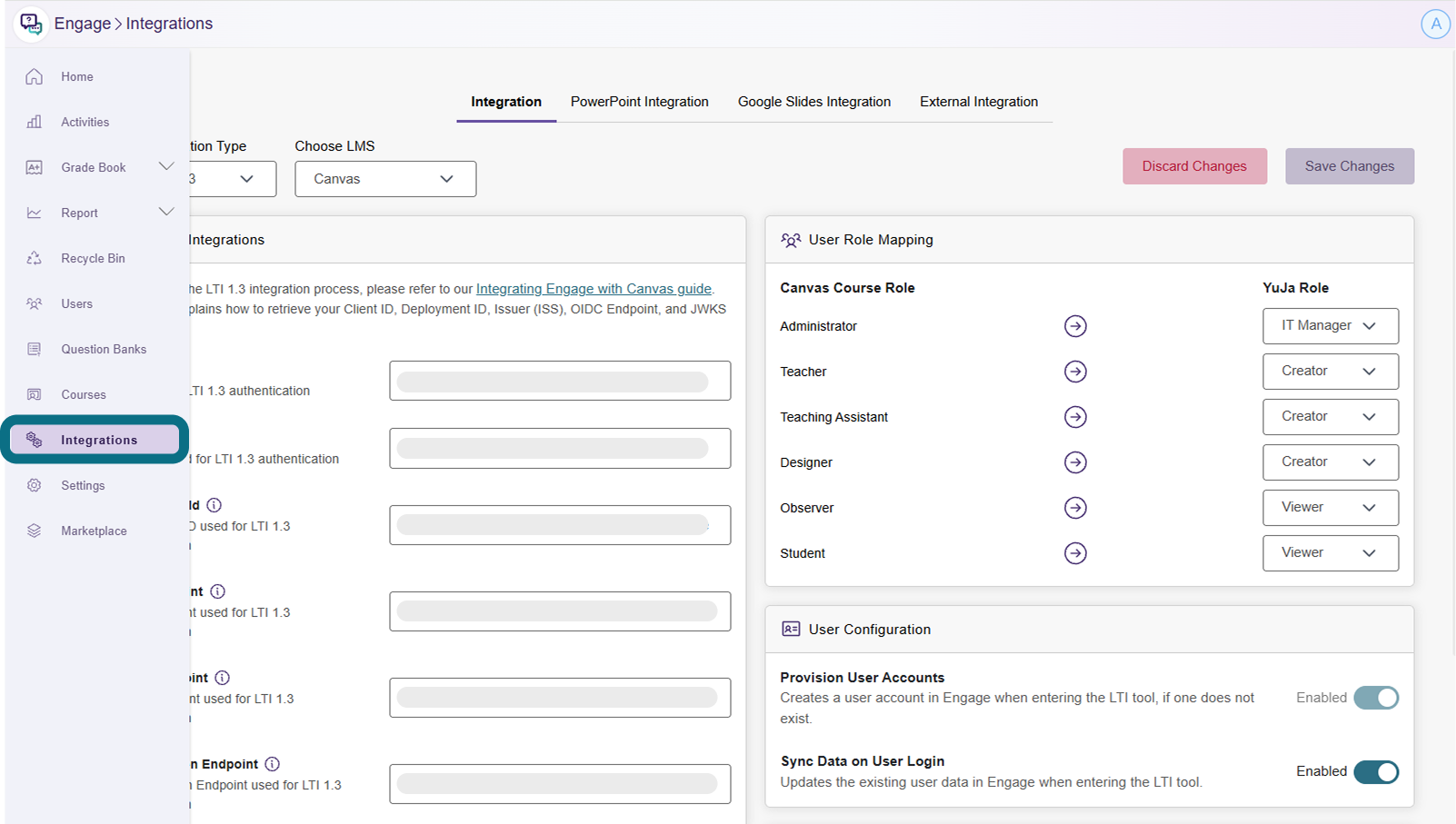Click the Engage logo icon

(31, 24)
